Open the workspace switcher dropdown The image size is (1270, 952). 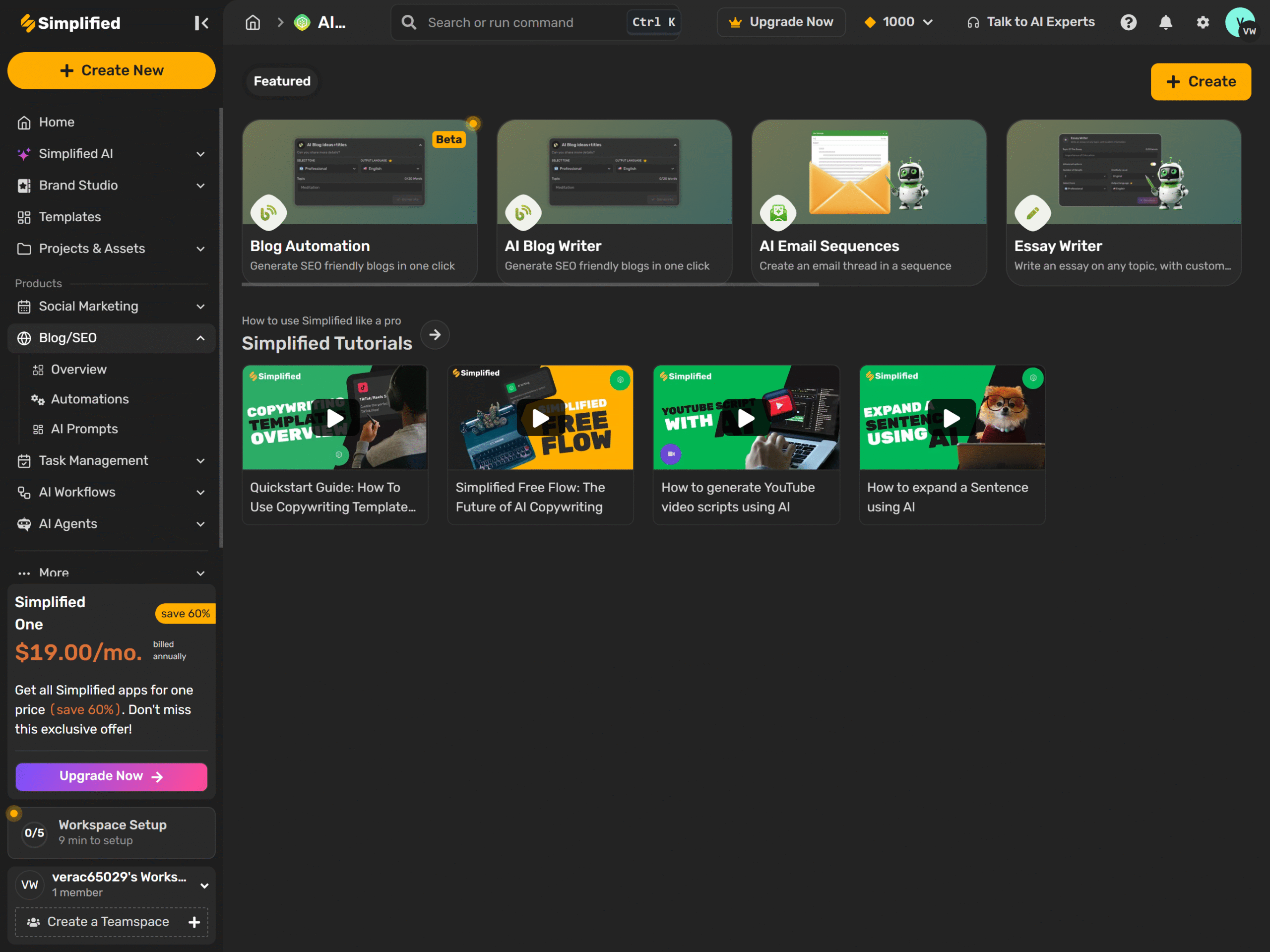(x=204, y=885)
